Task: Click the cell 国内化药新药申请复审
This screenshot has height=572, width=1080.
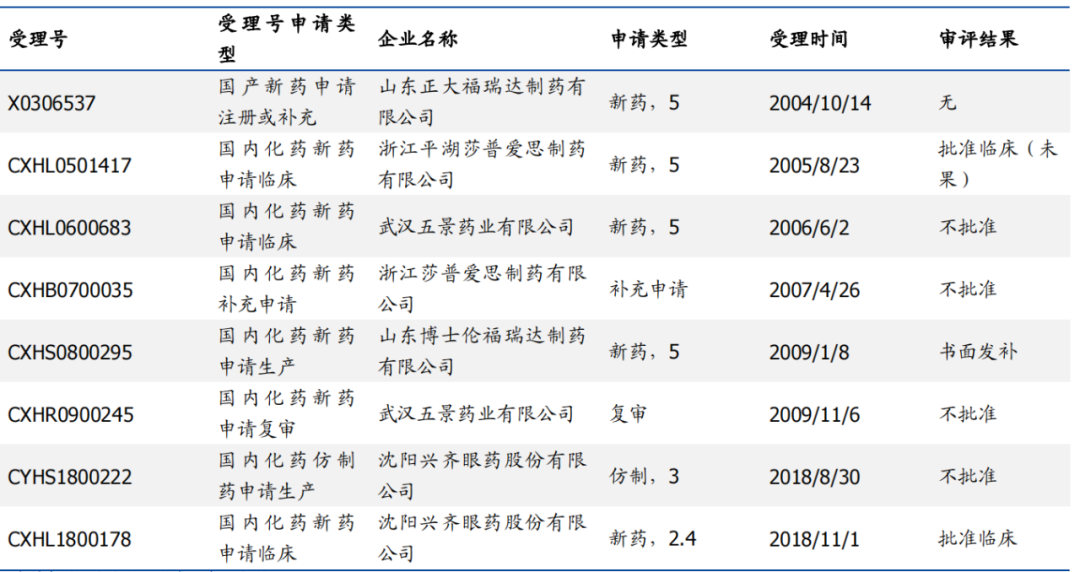Action: (x=287, y=413)
